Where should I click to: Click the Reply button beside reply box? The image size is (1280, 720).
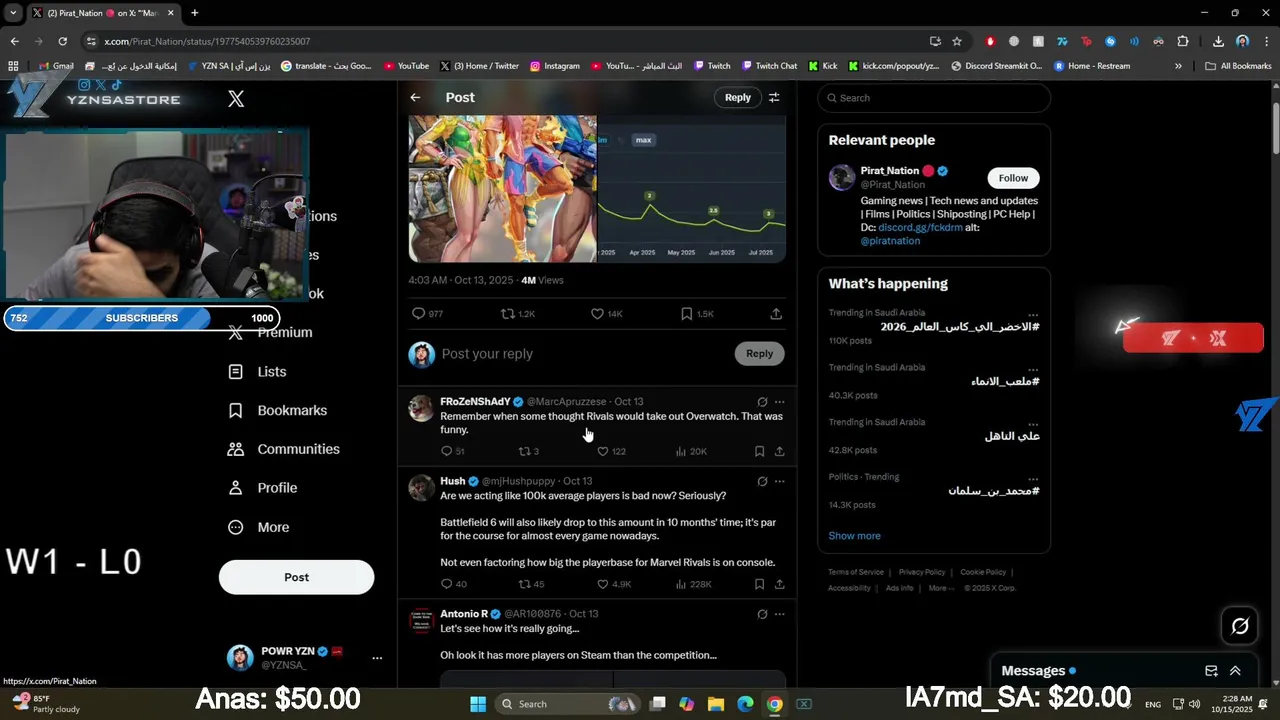759,353
